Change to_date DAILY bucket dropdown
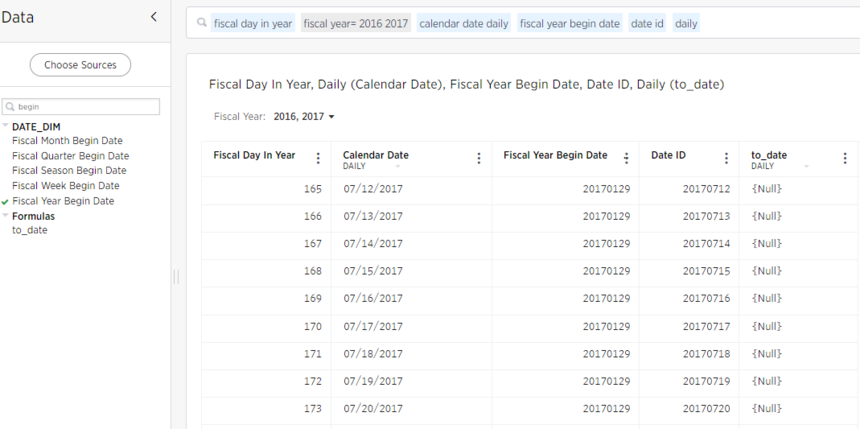The height and width of the screenshot is (429, 860). (x=806, y=166)
